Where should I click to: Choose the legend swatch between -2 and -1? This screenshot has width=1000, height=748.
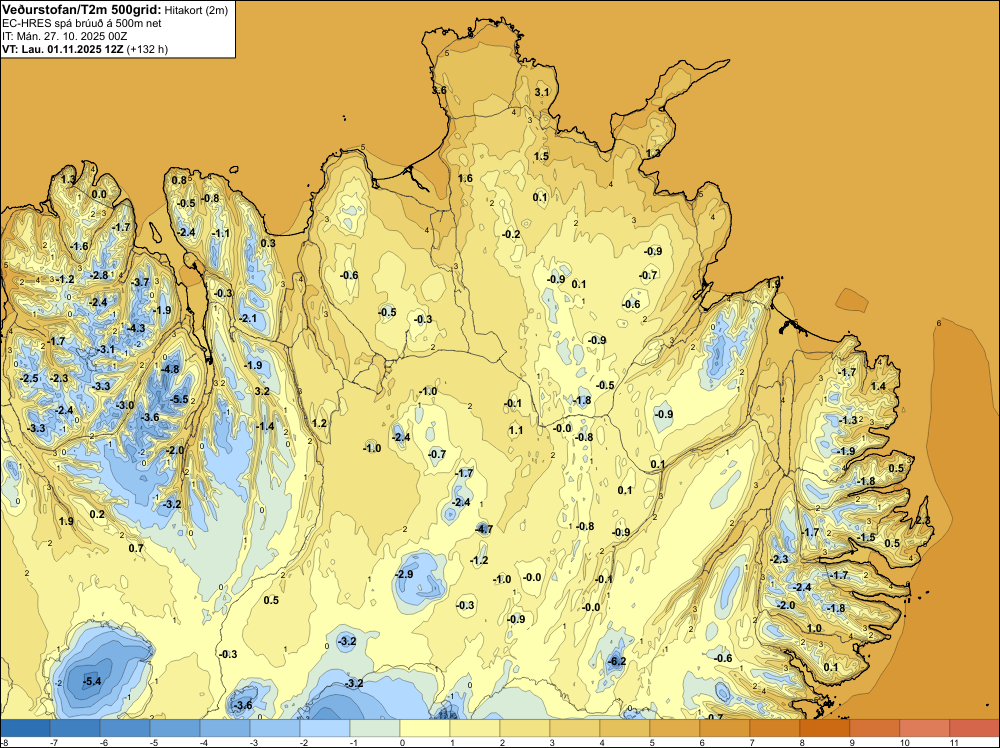click(325, 728)
